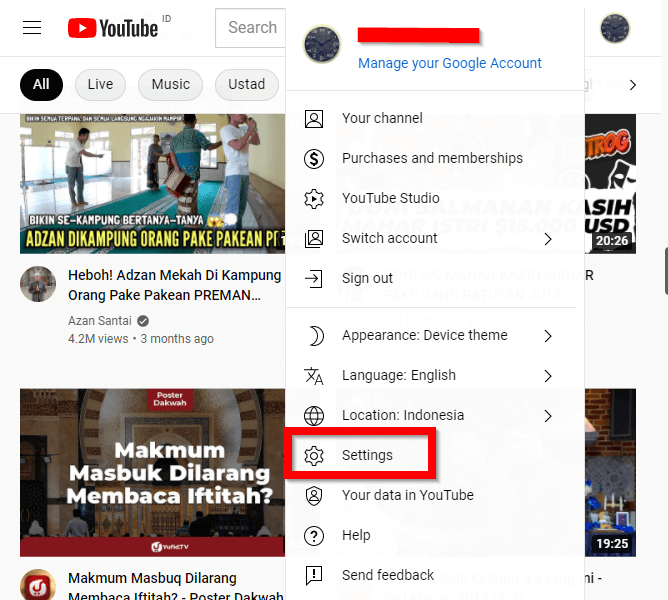Viewport: 668px width, 600px height.
Task: Select the Live filter chip
Action: (100, 85)
